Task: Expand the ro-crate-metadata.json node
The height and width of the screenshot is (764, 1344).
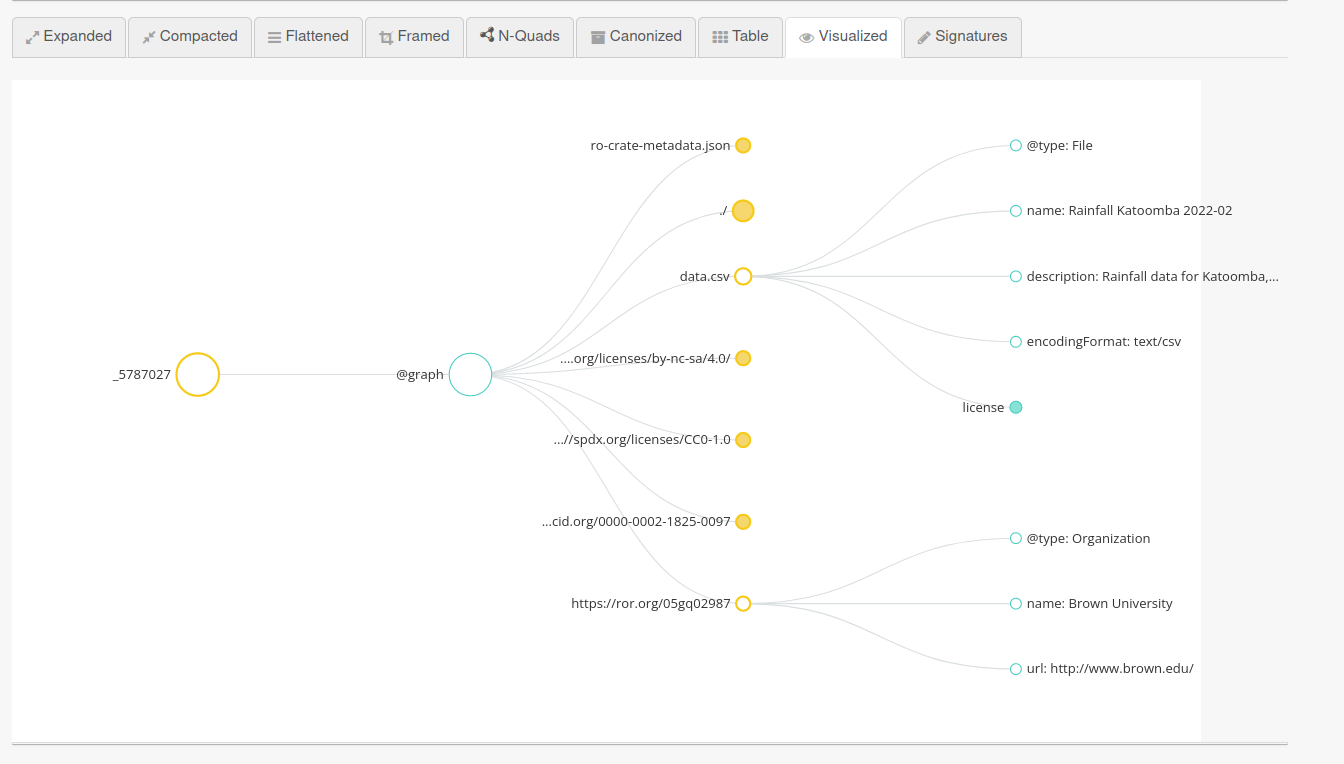Action: tap(743, 145)
